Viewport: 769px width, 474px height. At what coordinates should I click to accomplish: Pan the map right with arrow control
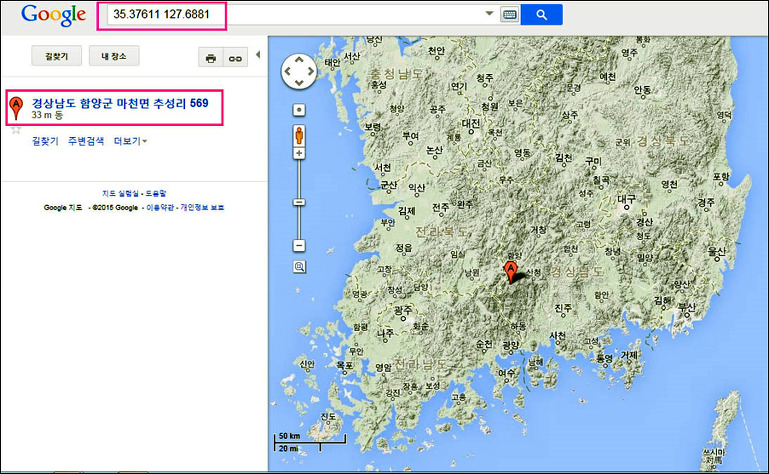coord(310,71)
